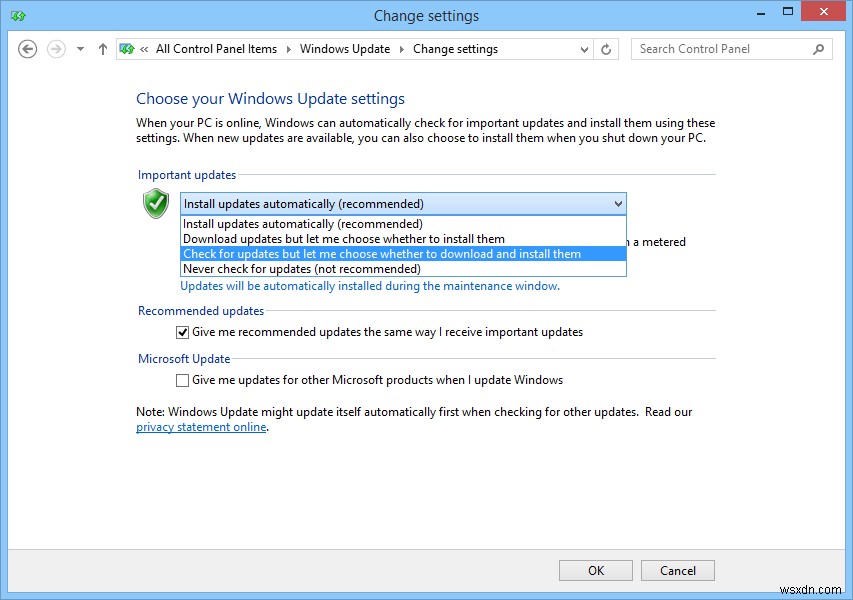Click the green security shield icon
This screenshot has width=853, height=600.
pyautogui.click(x=156, y=203)
